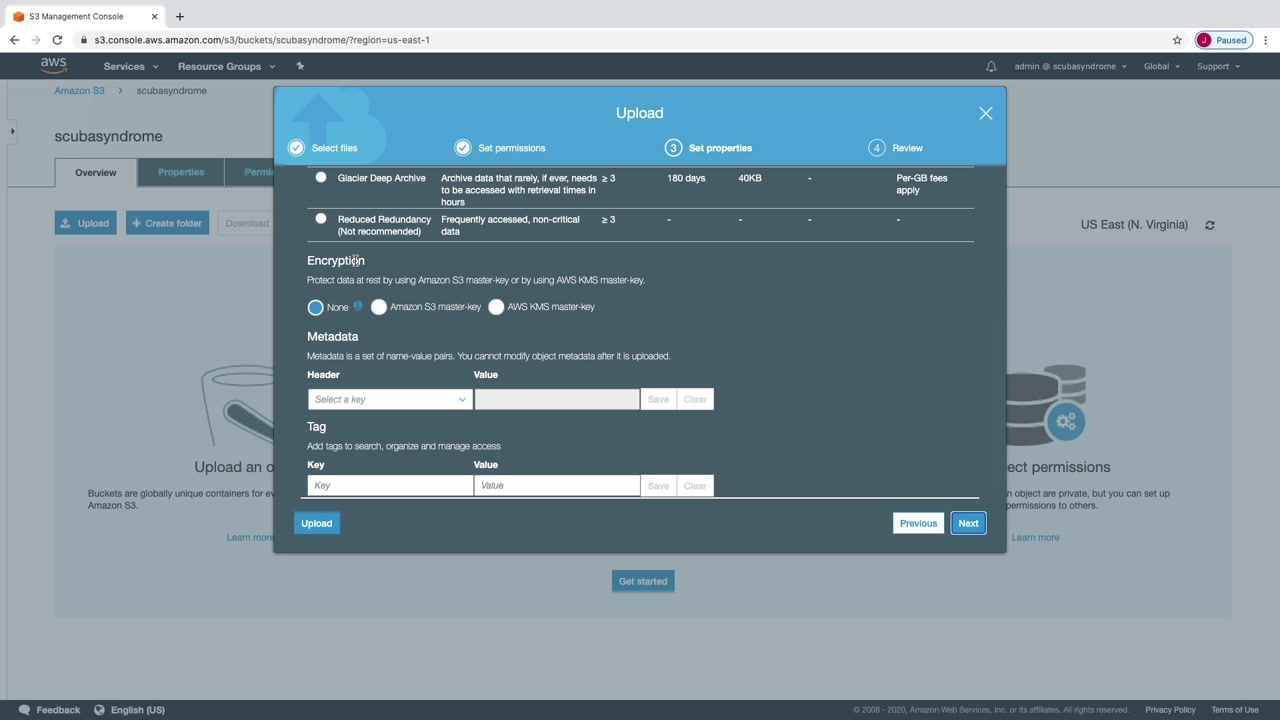Open the Resource Groups menu
The width and height of the screenshot is (1280, 720).
tap(226, 66)
